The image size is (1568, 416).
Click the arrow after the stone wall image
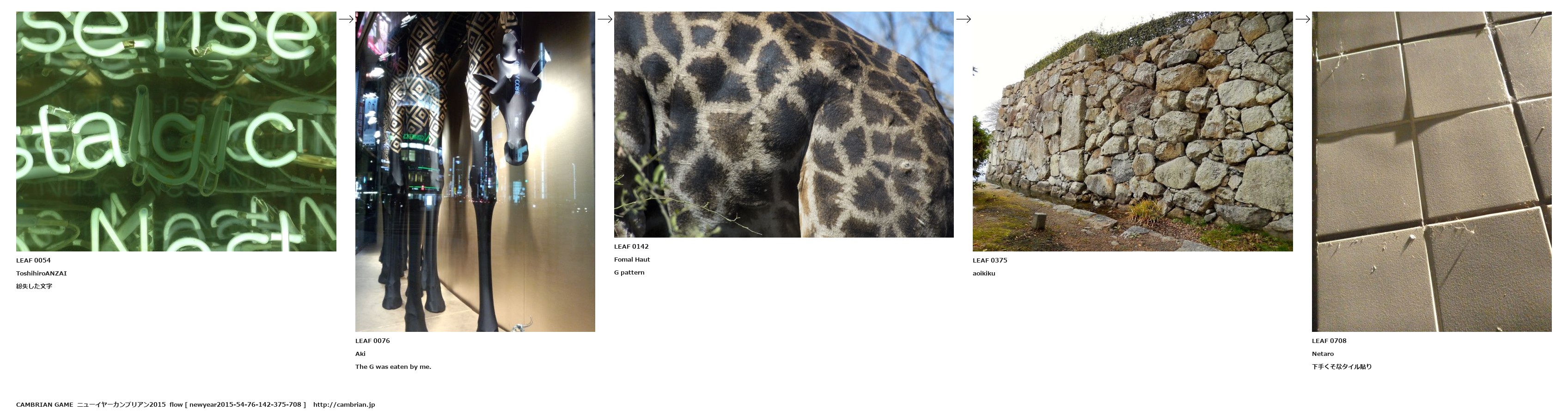tap(1302, 19)
